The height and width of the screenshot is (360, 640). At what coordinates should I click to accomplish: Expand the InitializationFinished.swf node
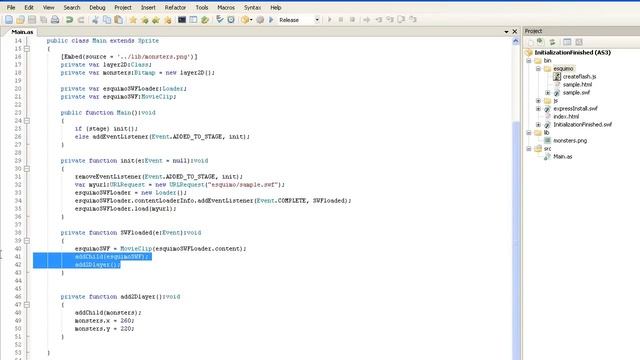tap(538, 124)
